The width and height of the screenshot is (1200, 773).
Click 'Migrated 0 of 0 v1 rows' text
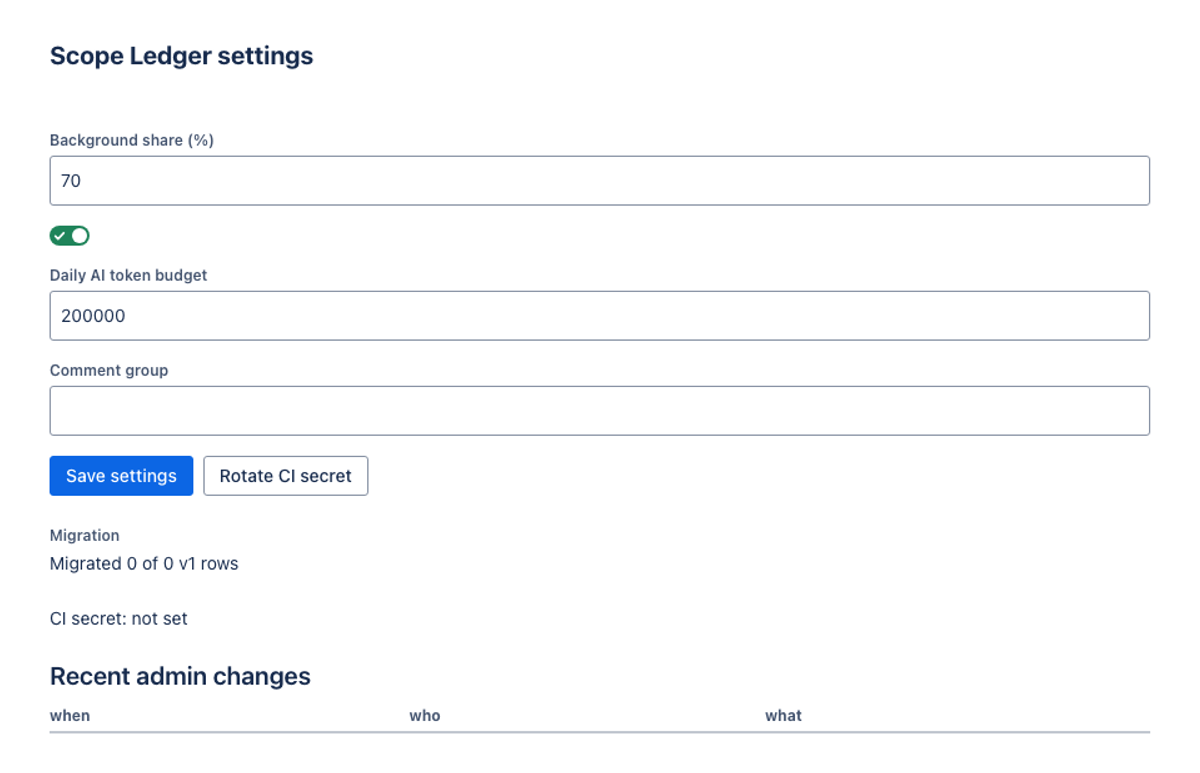[144, 564]
